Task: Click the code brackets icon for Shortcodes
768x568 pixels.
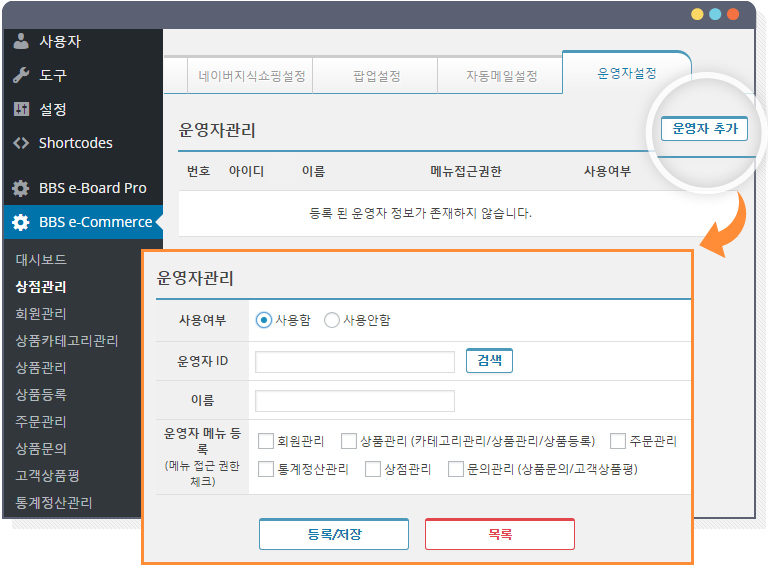Action: coord(21,143)
